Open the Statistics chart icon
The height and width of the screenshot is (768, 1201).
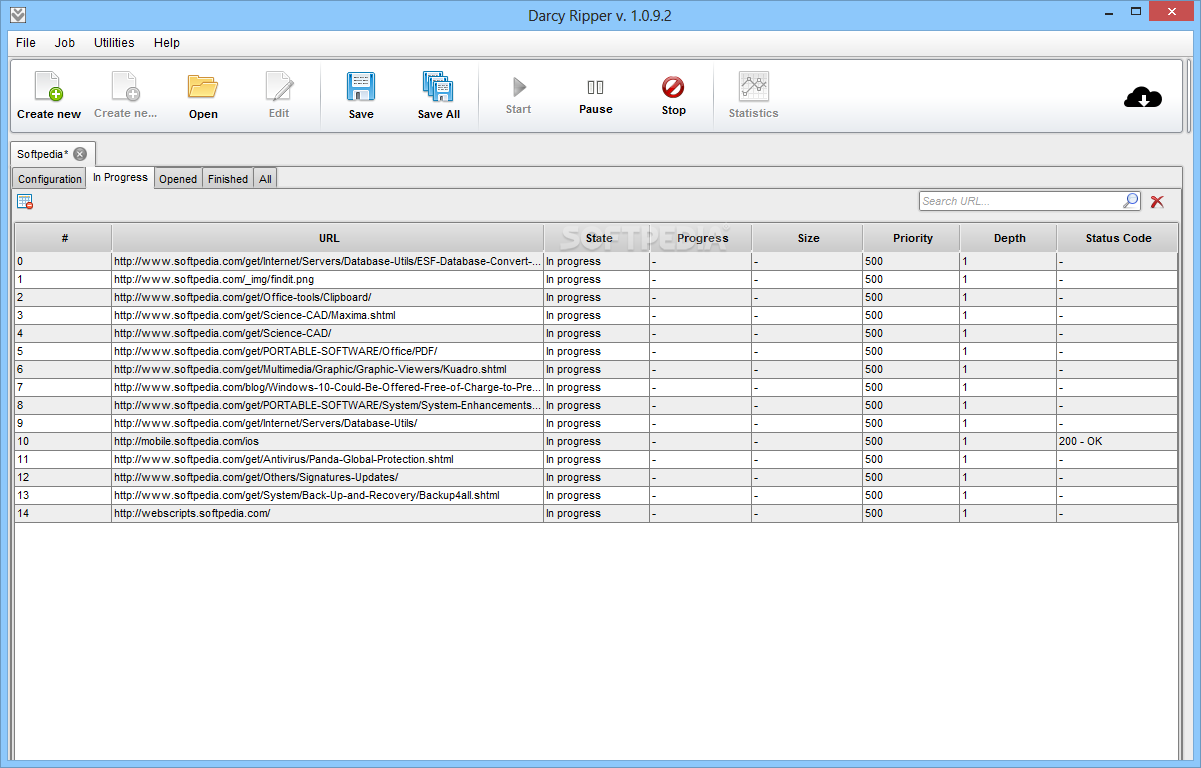(753, 86)
